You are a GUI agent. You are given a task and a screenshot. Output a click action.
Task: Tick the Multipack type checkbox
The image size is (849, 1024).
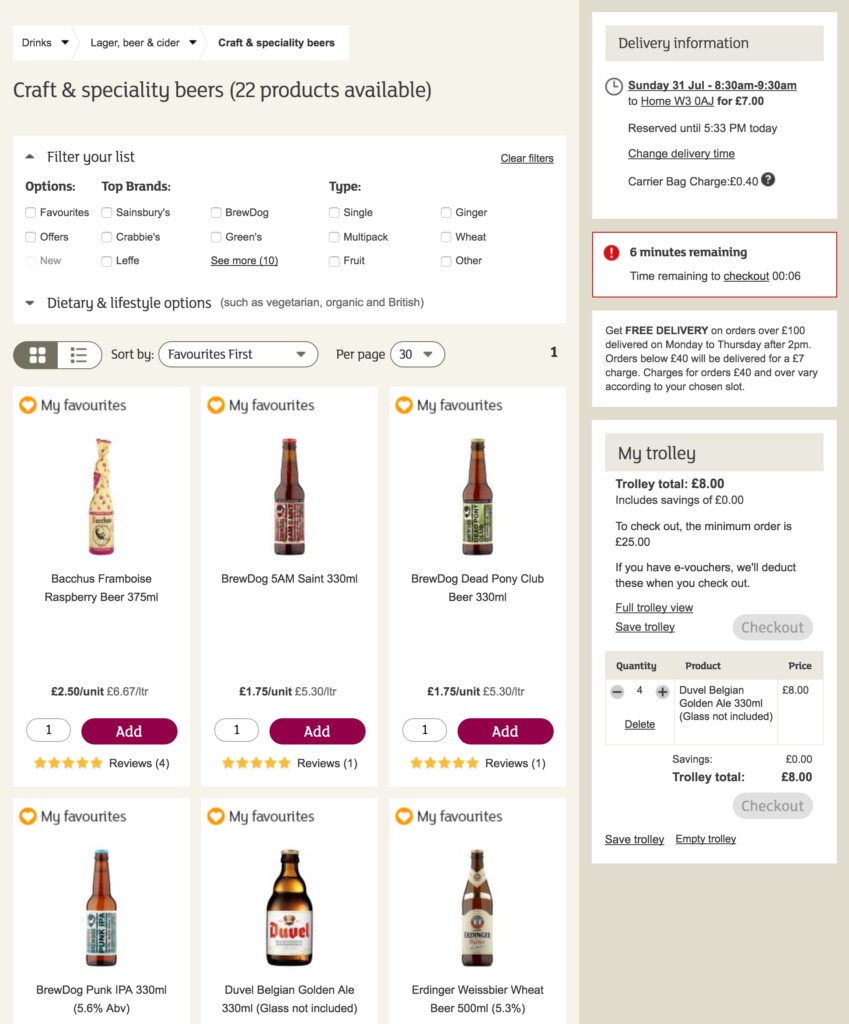[x=334, y=236]
